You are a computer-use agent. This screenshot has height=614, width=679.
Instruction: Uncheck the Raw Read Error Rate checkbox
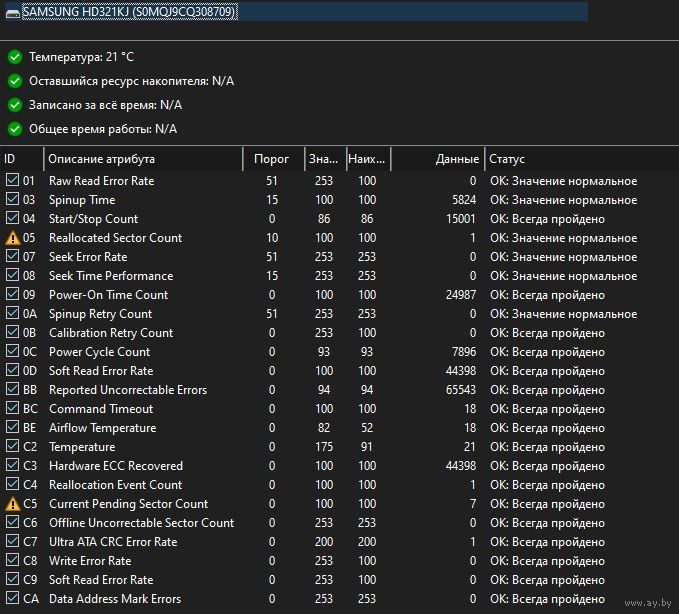(12, 181)
